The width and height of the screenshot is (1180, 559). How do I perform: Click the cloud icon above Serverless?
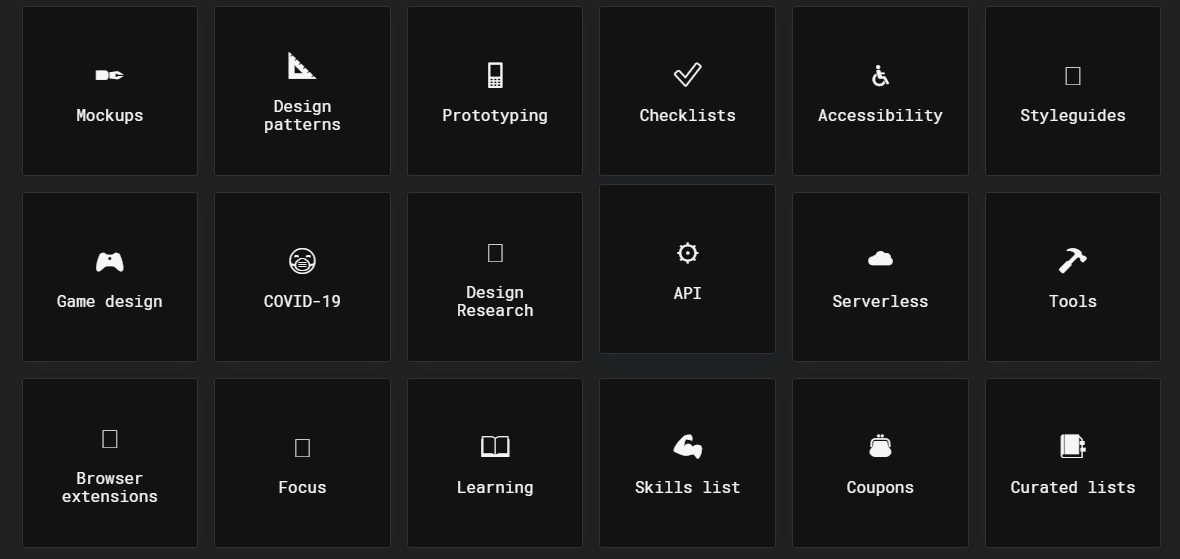tap(880, 259)
